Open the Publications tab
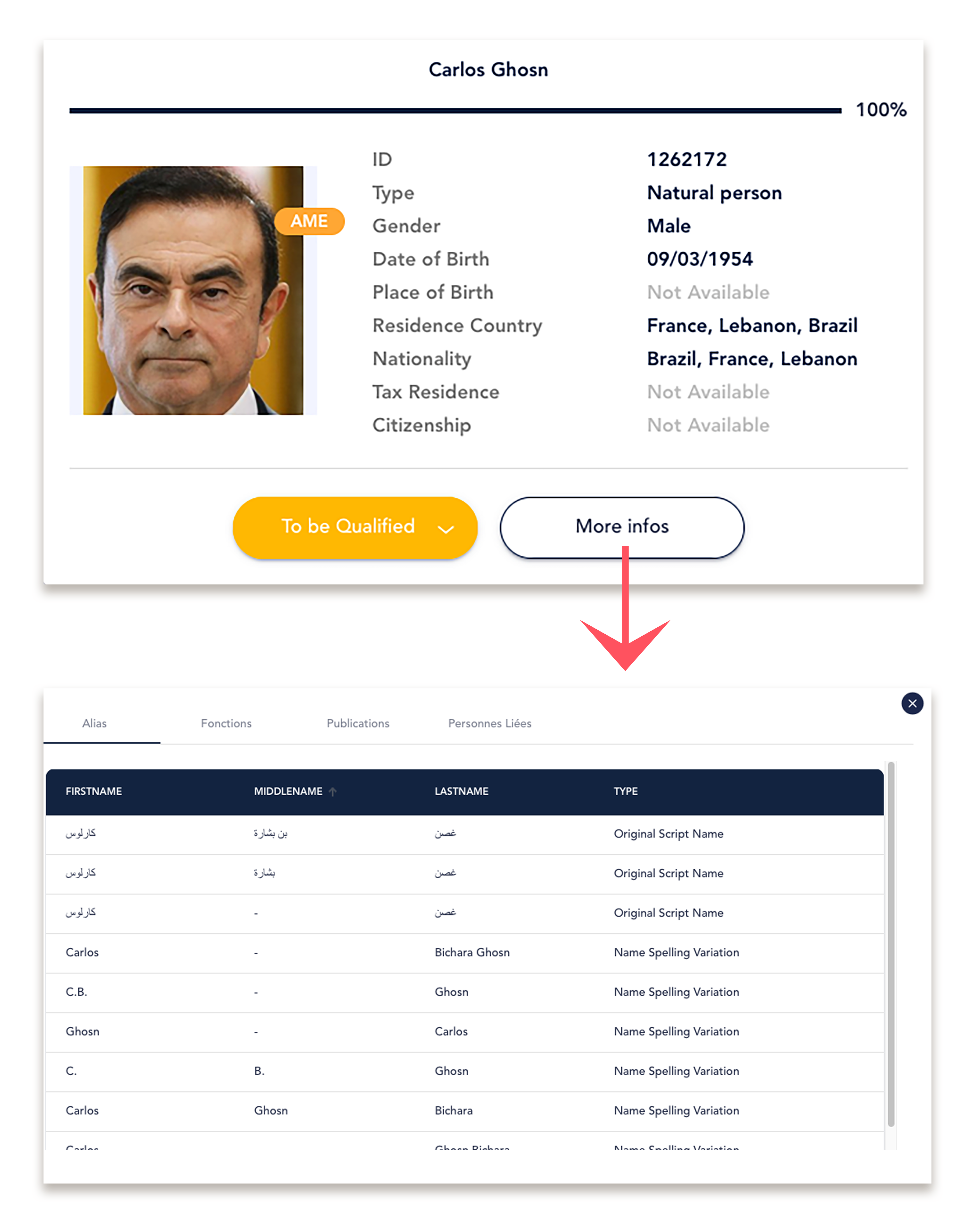The width and height of the screenshot is (967, 1232). [358, 723]
